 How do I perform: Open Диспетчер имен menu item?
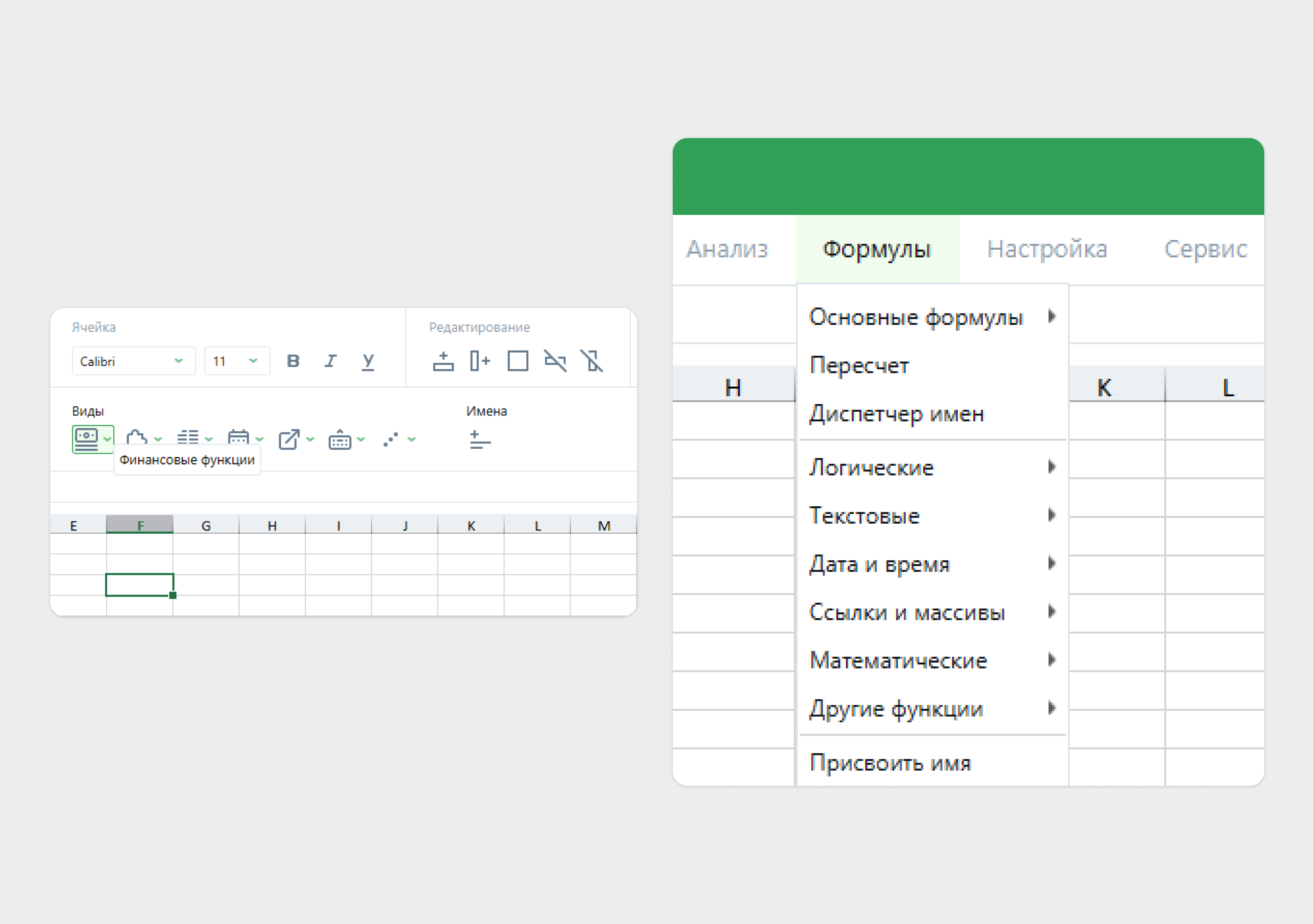933,413
